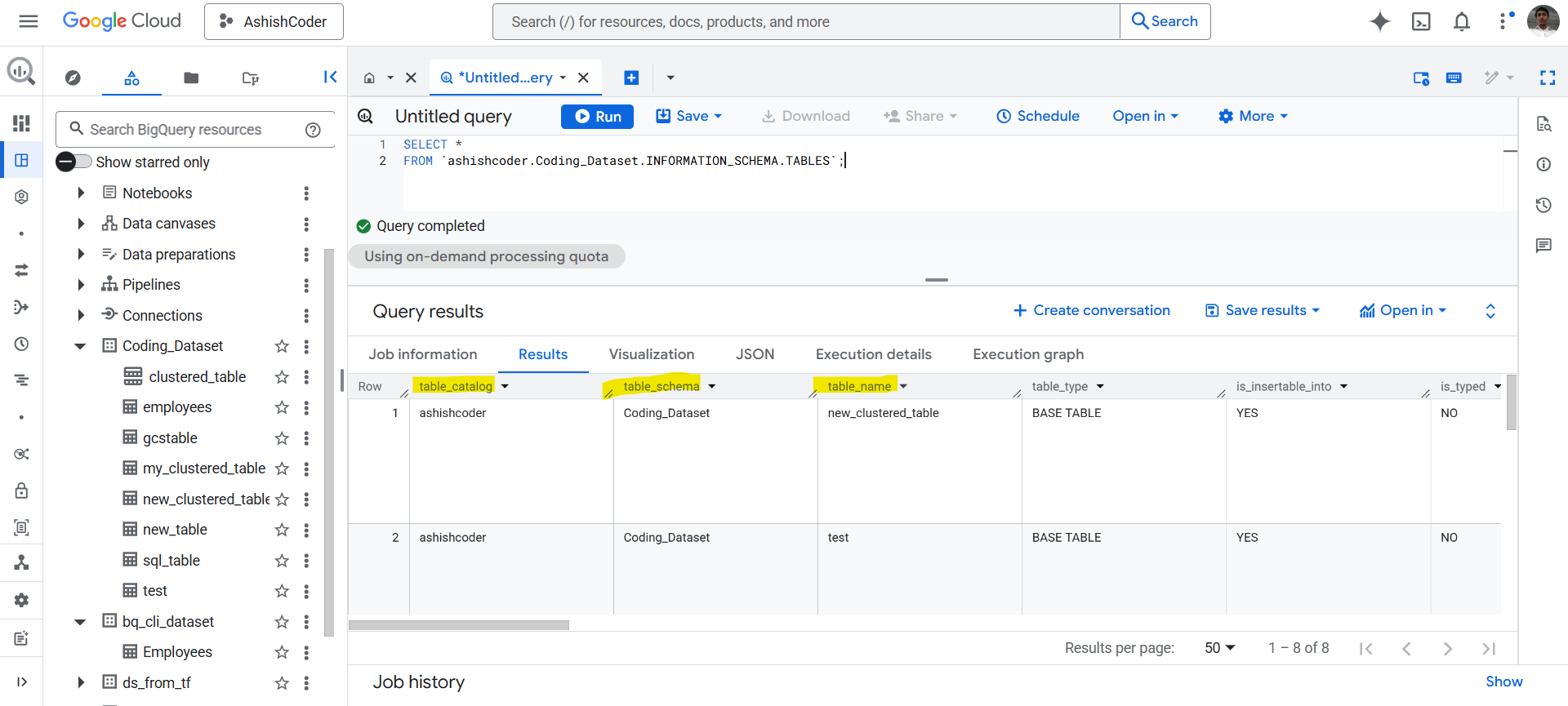Switch to JSON tab
The height and width of the screenshot is (706, 1568).
click(x=755, y=354)
